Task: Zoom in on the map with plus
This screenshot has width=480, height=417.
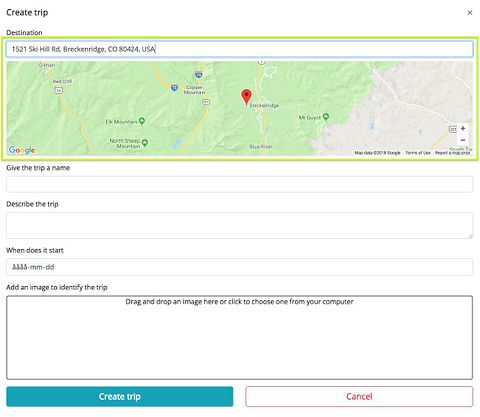Action: (x=463, y=129)
